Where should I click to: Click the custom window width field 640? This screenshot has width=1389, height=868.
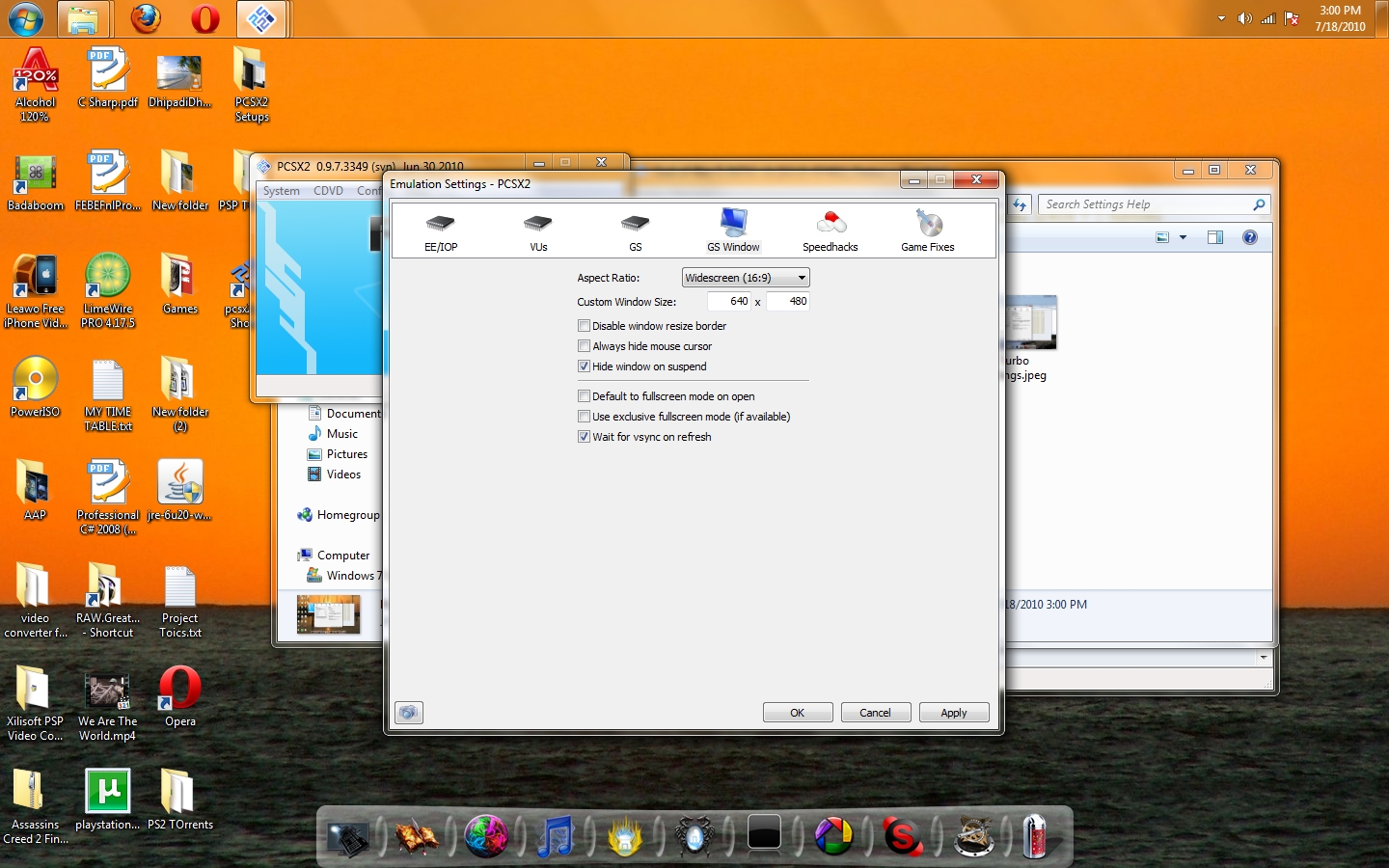point(729,301)
